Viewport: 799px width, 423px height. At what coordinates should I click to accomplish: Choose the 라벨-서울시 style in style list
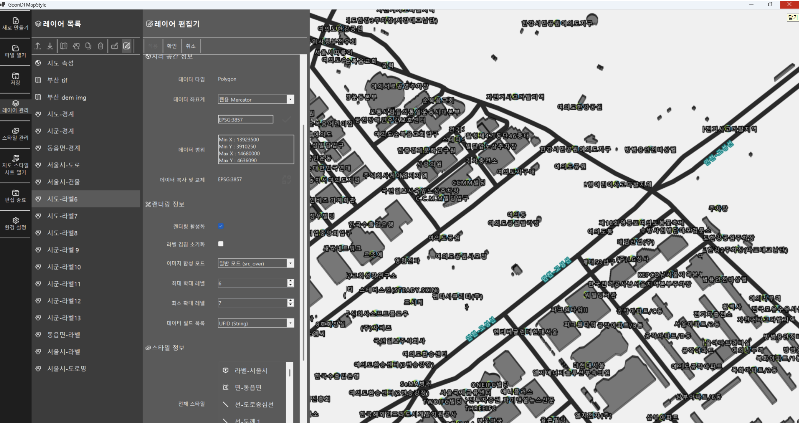click(252, 371)
